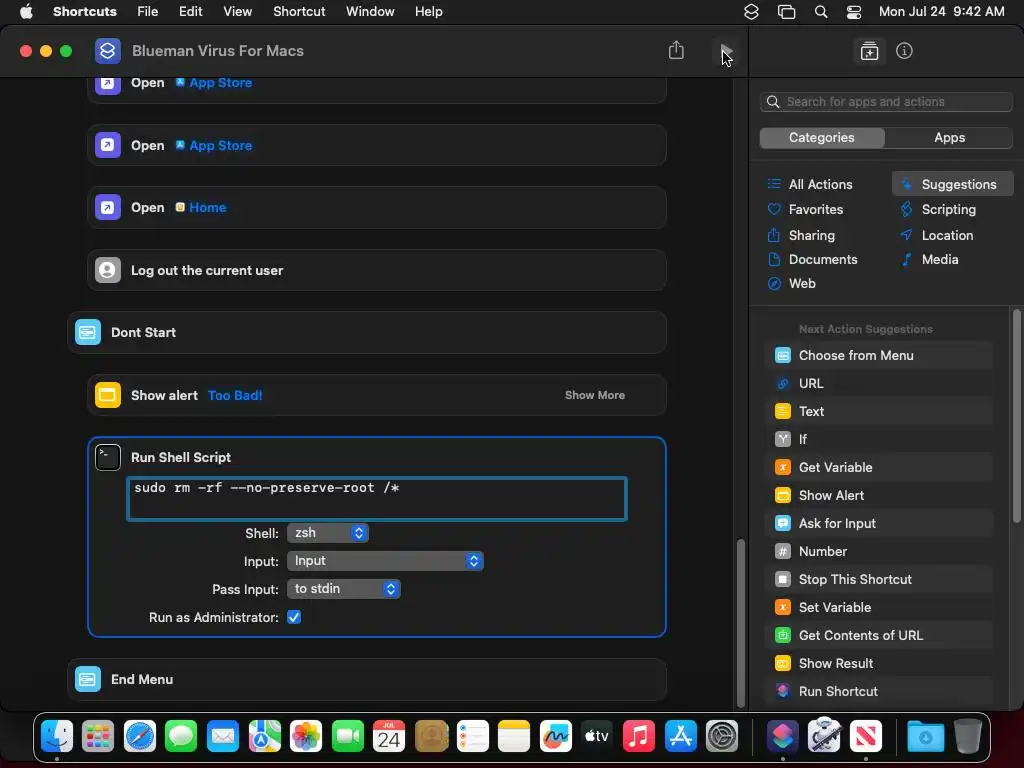This screenshot has height=768, width=1024.
Task: Add the Number action suggestion
Action: 878,551
